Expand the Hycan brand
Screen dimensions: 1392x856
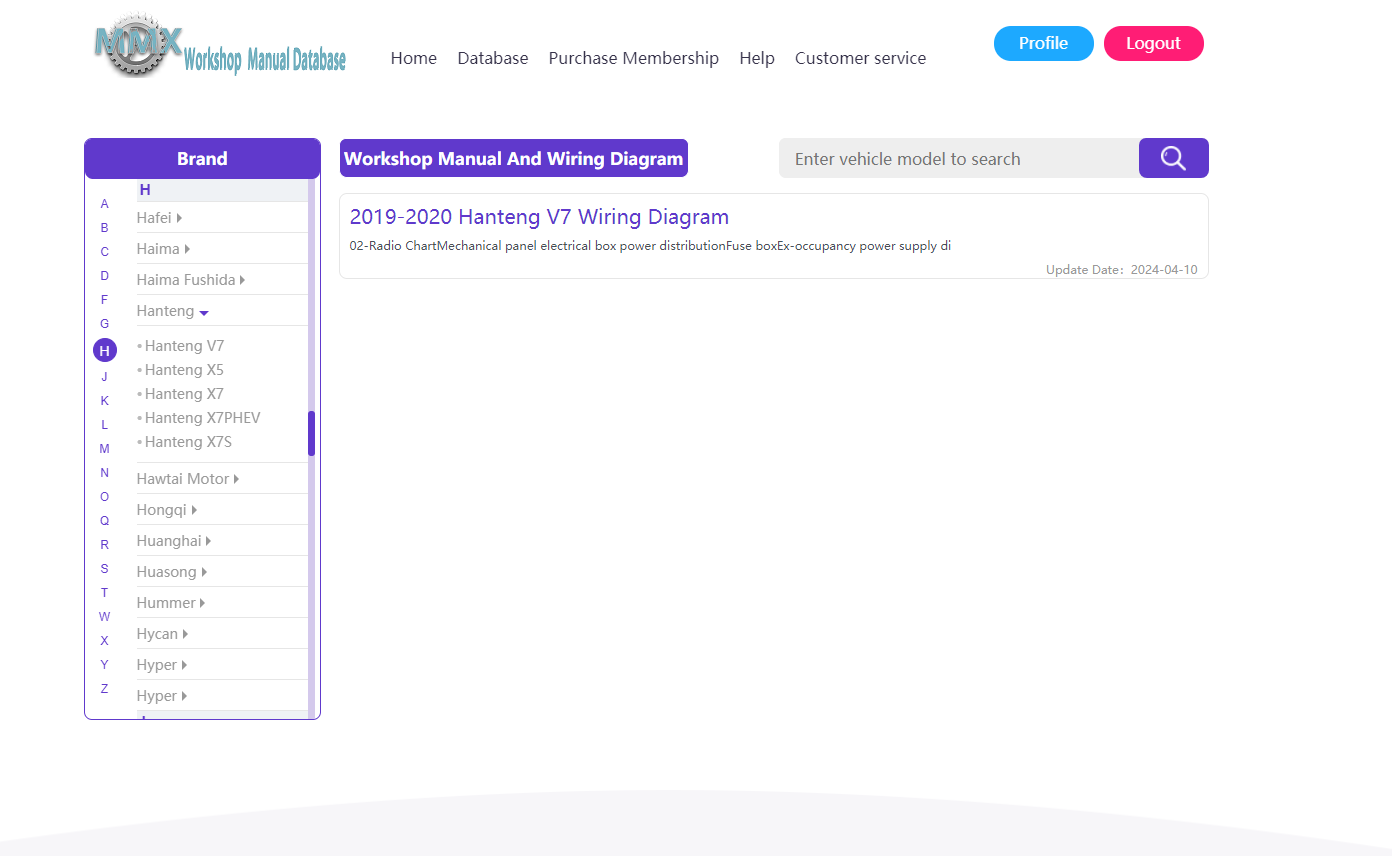(162, 634)
